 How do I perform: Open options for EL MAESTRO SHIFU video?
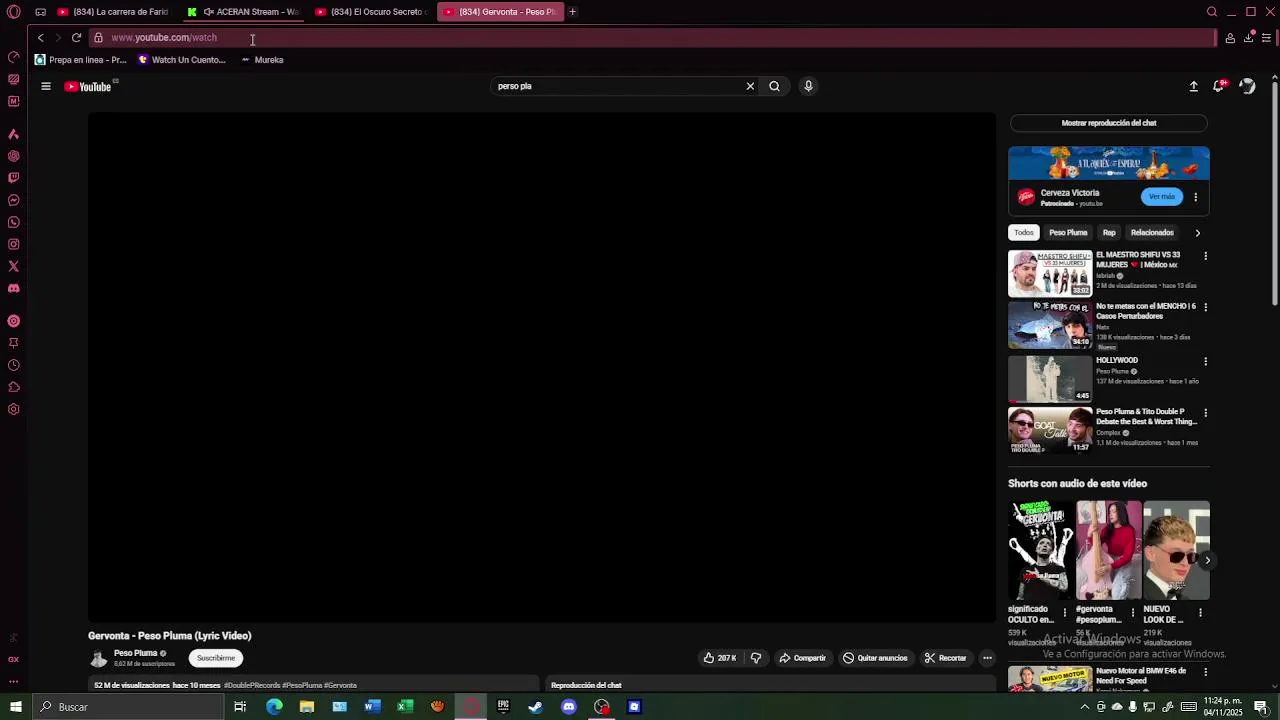pyautogui.click(x=1205, y=256)
